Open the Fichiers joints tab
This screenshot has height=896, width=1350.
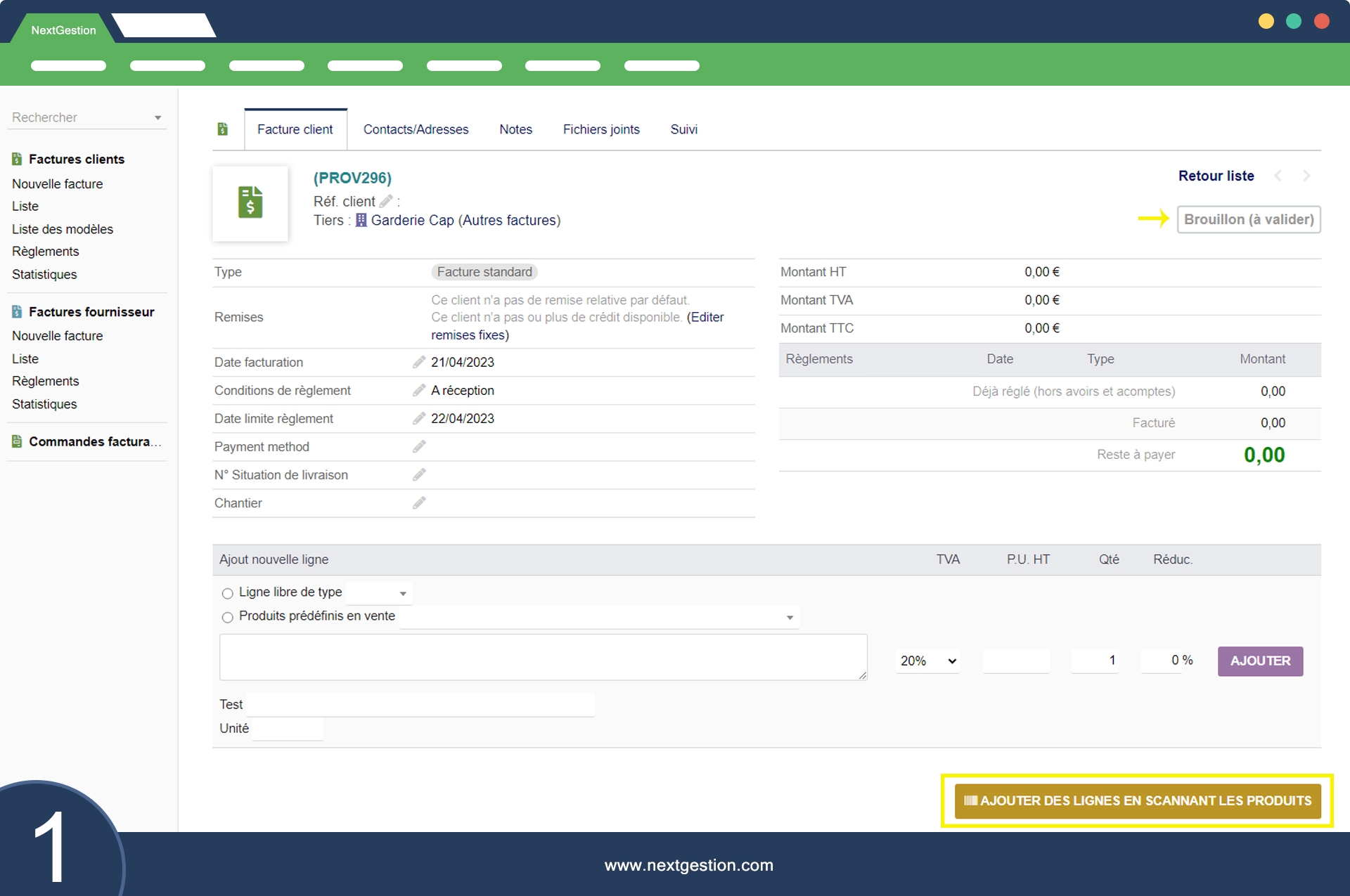pos(600,129)
